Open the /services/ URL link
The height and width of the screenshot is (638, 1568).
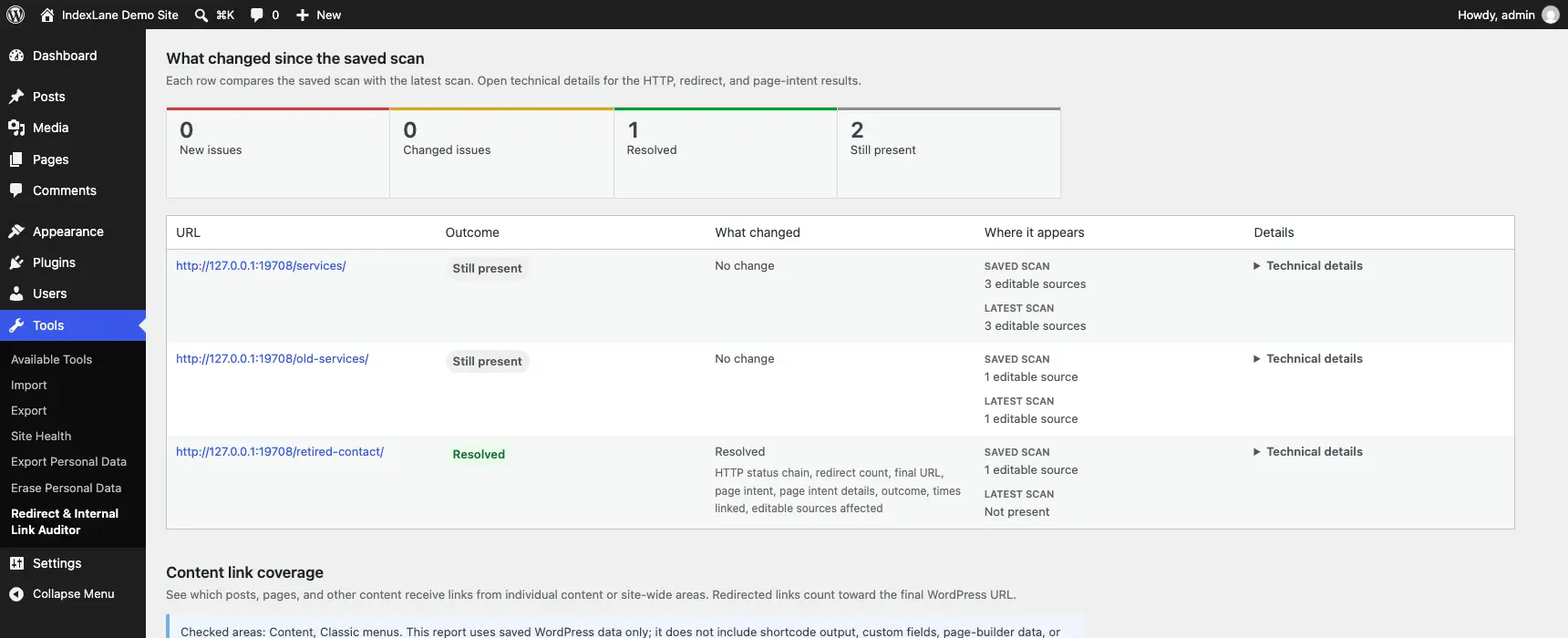pyautogui.click(x=261, y=266)
